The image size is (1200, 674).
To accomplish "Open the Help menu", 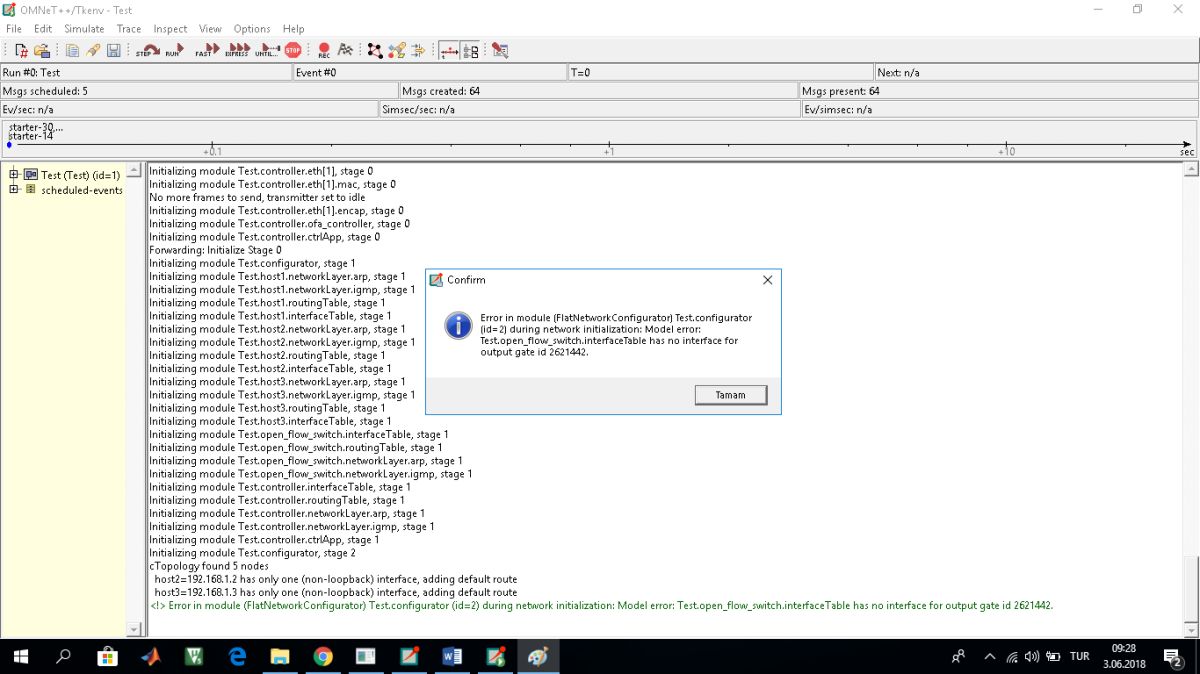I will click(293, 29).
